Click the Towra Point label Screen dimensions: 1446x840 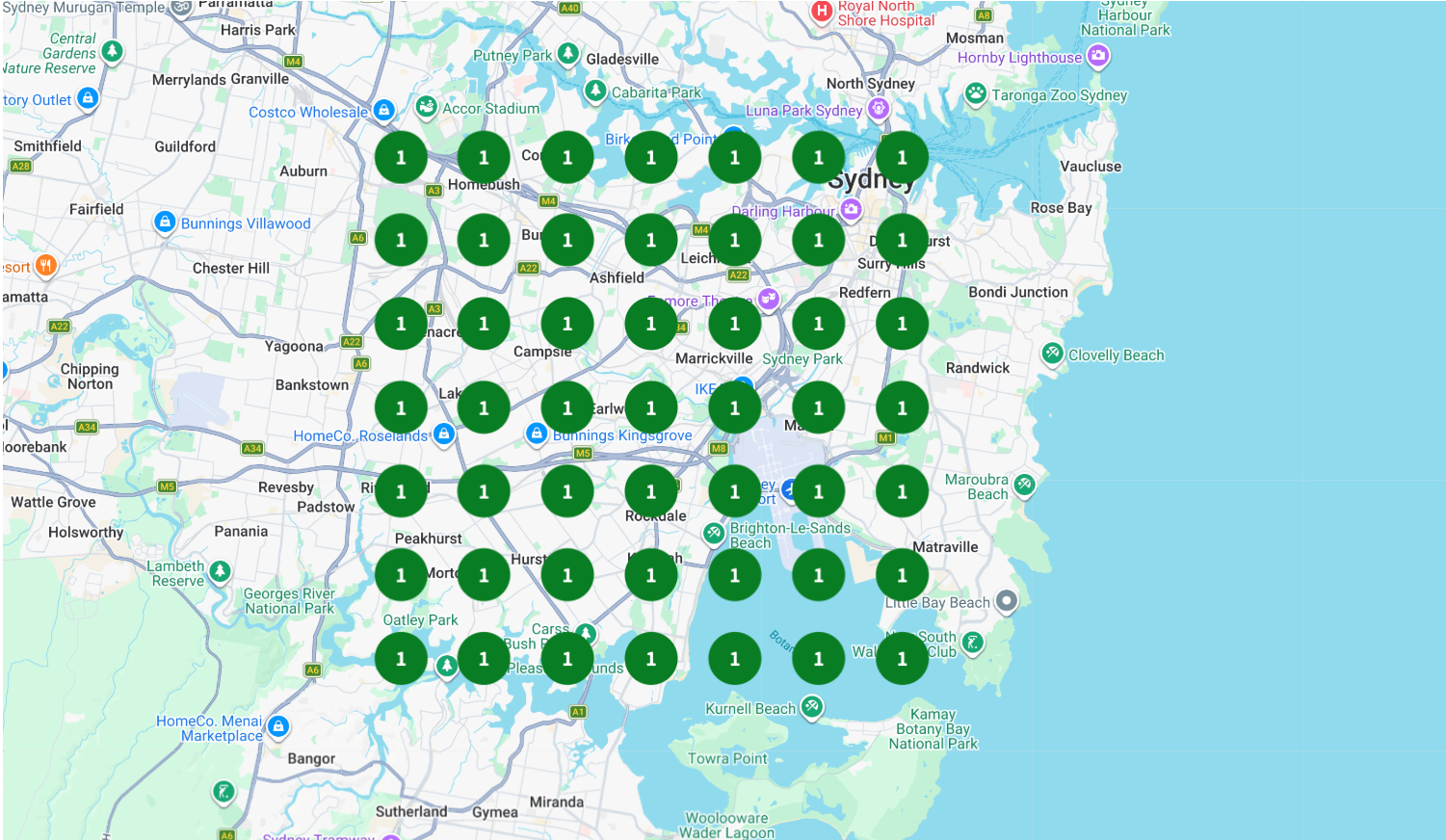tap(727, 758)
